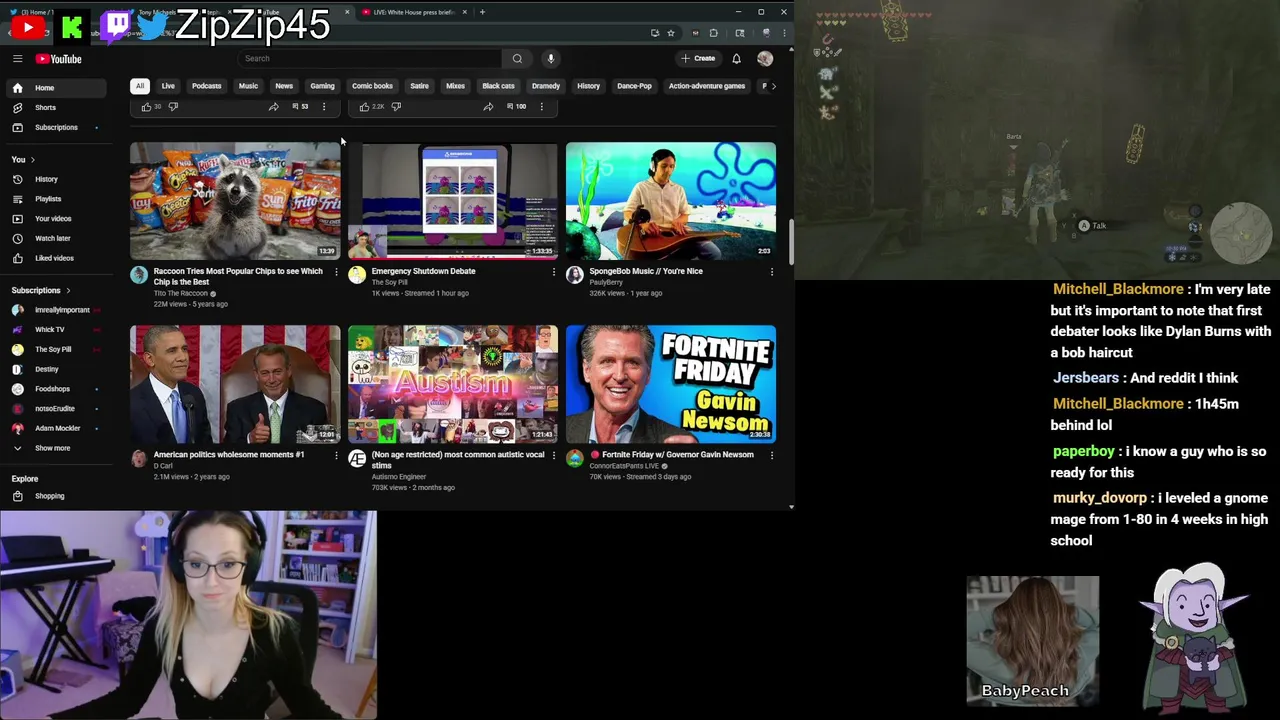This screenshot has height=720, width=1280.
Task: Select the Black cats filter chip
Action: [x=498, y=86]
